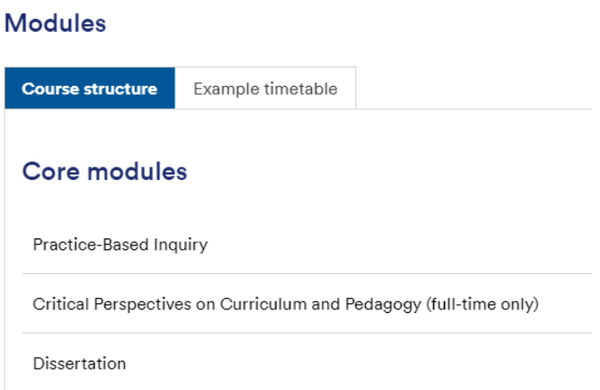Viewport: 600px width, 390px height.
Task: Click the "(full-time only)" note text
Action: (482, 304)
